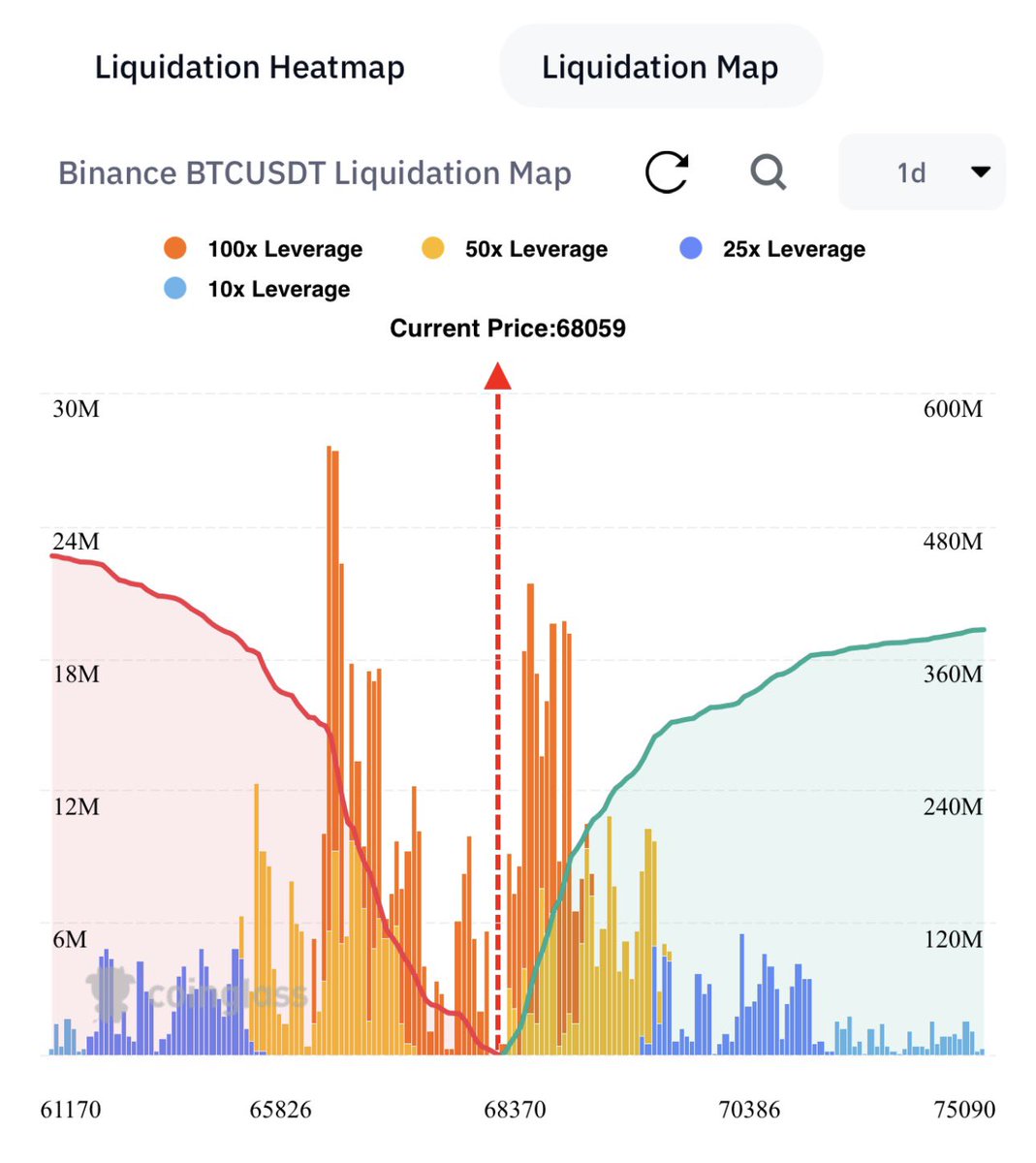Click the dashed red price line
Viewport: 1036px width, 1163px height.
(x=498, y=678)
